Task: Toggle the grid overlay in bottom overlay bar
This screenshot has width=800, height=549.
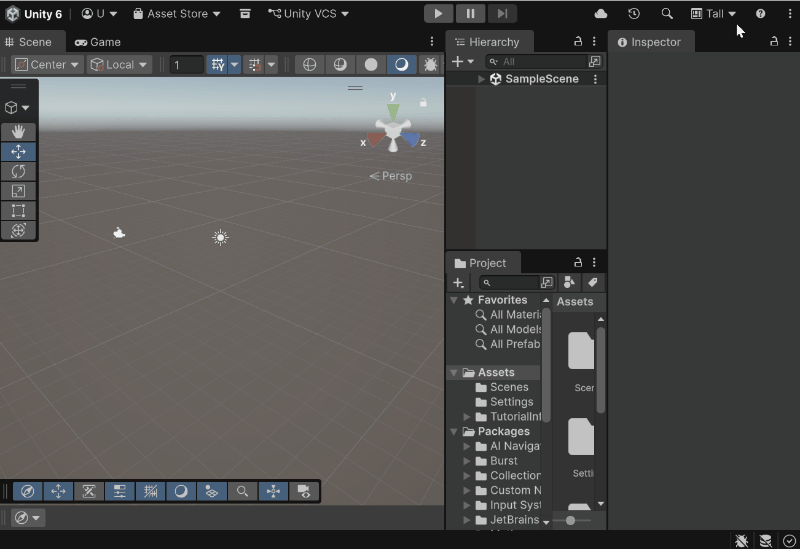Action: tap(150, 491)
